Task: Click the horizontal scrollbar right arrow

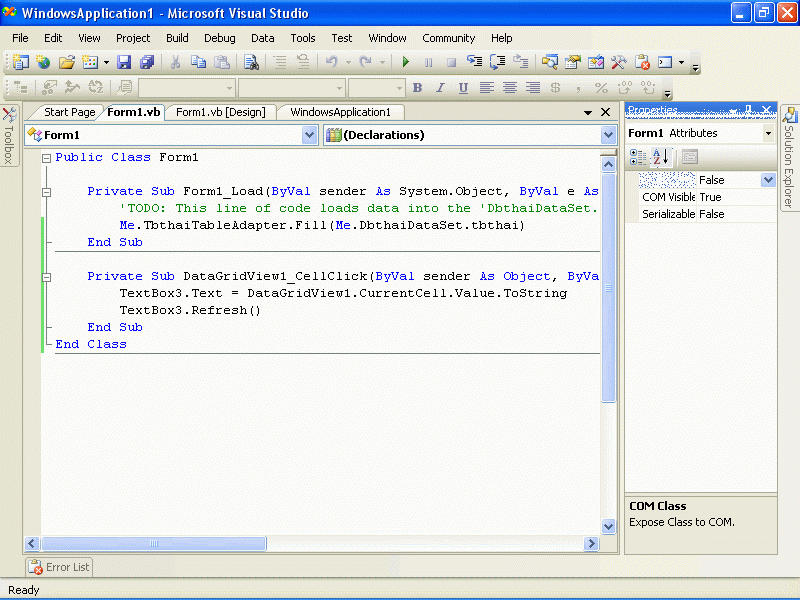Action: [x=591, y=544]
